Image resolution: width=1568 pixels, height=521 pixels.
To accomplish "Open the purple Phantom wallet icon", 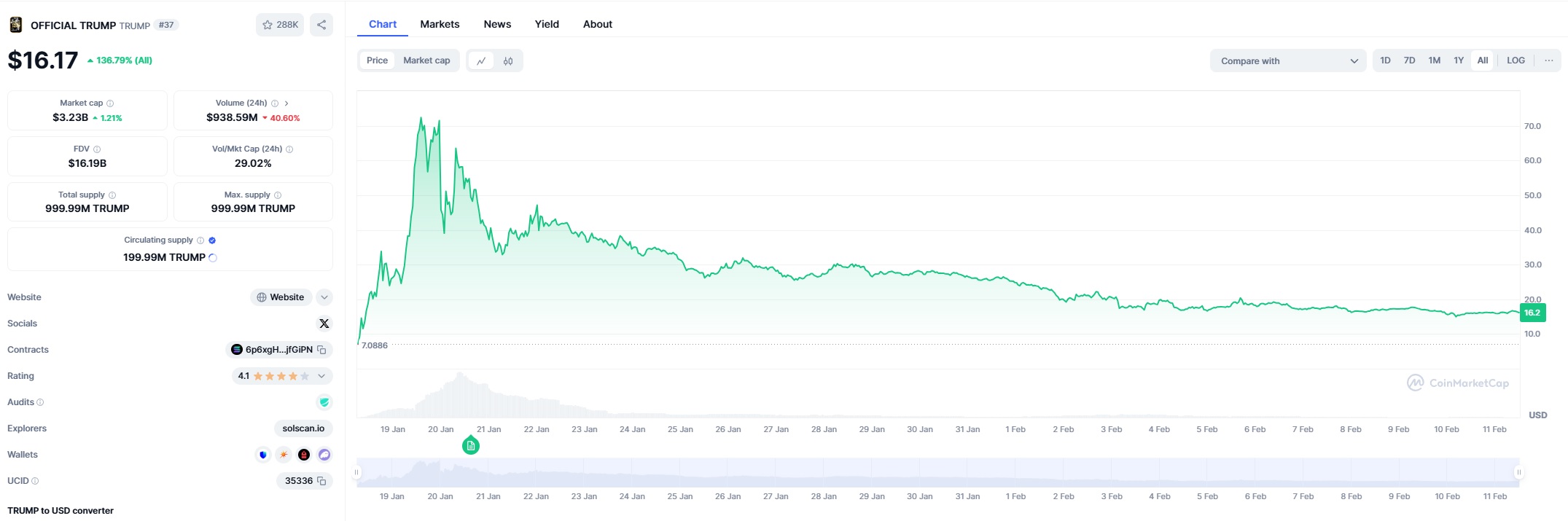I will (x=324, y=455).
